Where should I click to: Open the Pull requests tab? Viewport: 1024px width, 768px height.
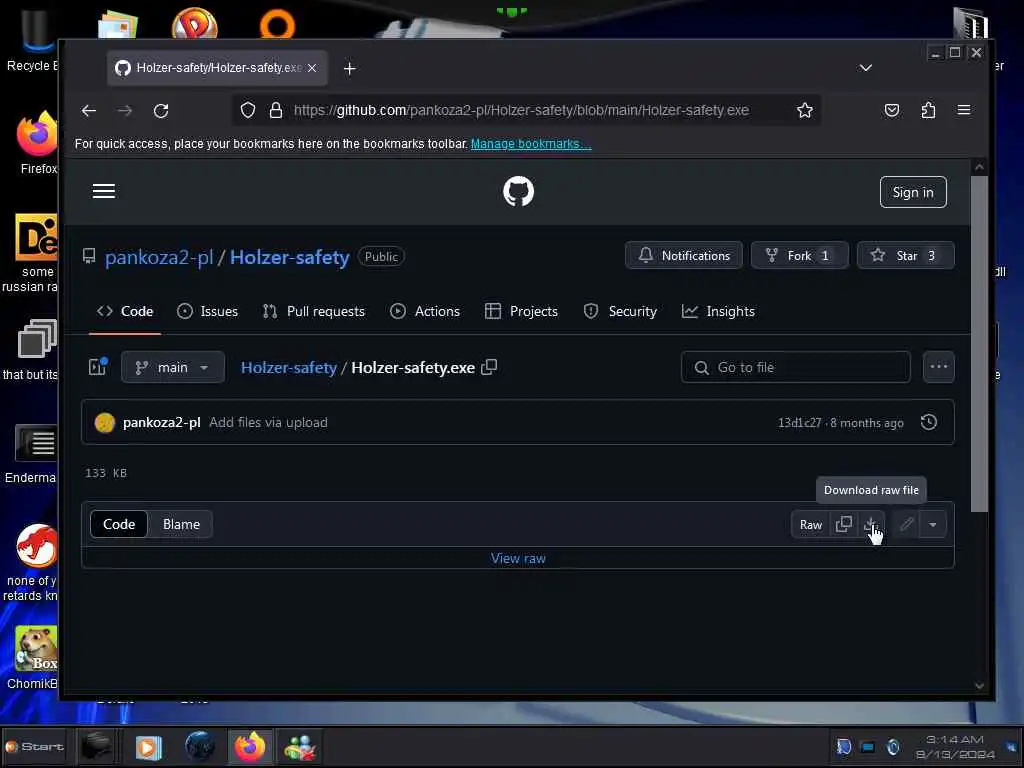[x=313, y=312]
